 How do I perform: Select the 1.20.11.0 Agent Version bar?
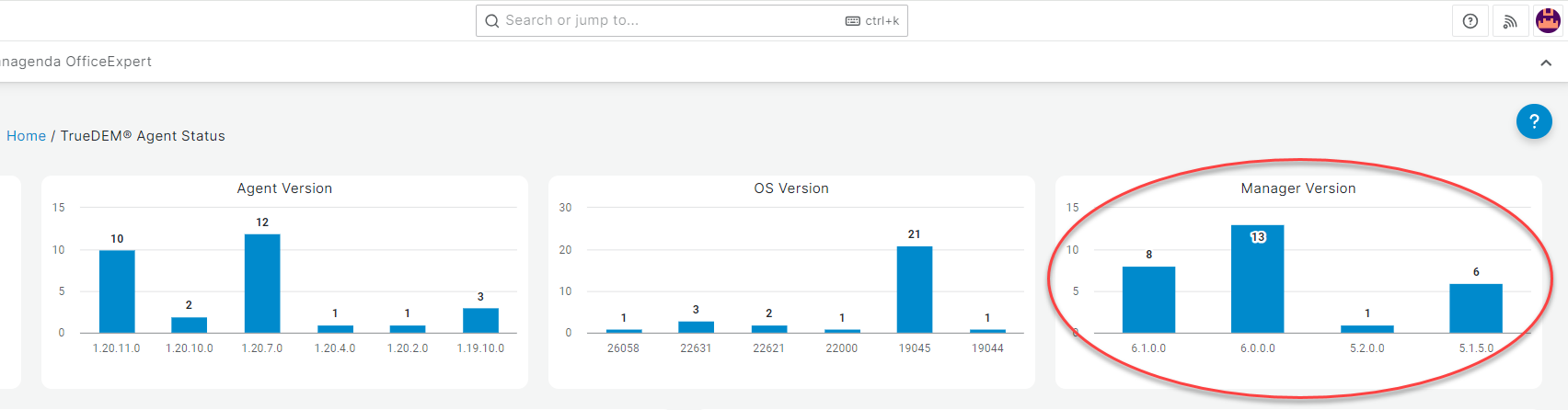pyautogui.click(x=117, y=291)
